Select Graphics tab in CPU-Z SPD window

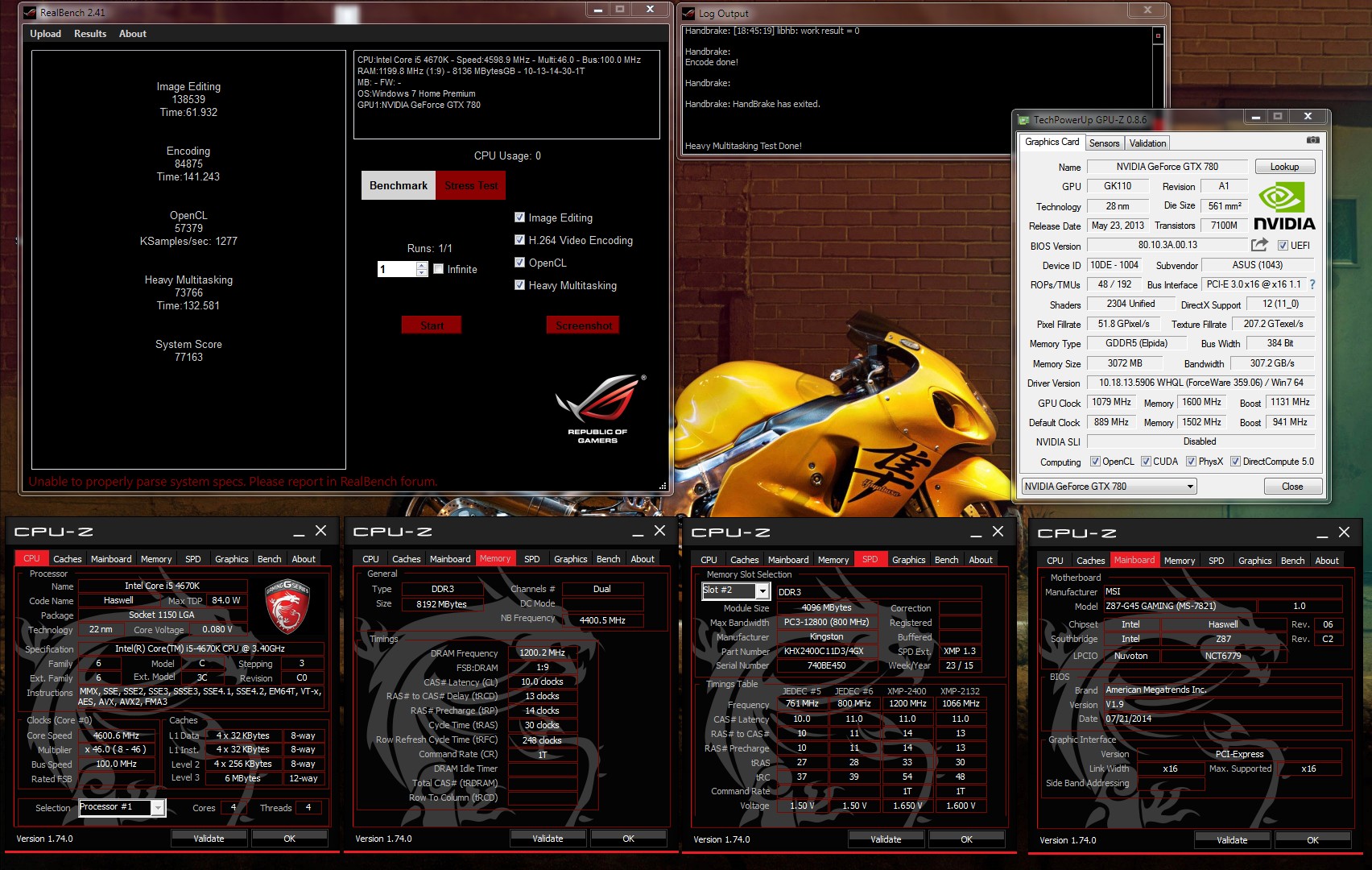pyautogui.click(x=909, y=560)
